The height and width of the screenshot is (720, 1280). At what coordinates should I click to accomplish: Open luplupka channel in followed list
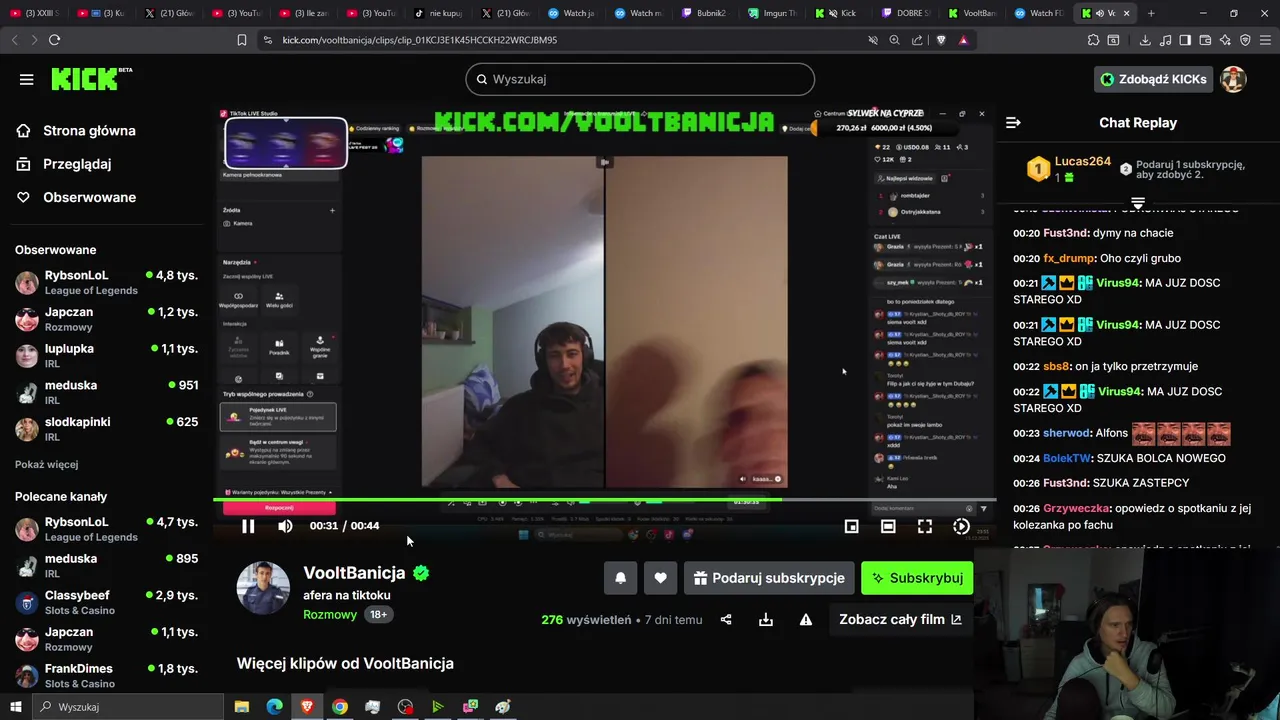pos(106,355)
